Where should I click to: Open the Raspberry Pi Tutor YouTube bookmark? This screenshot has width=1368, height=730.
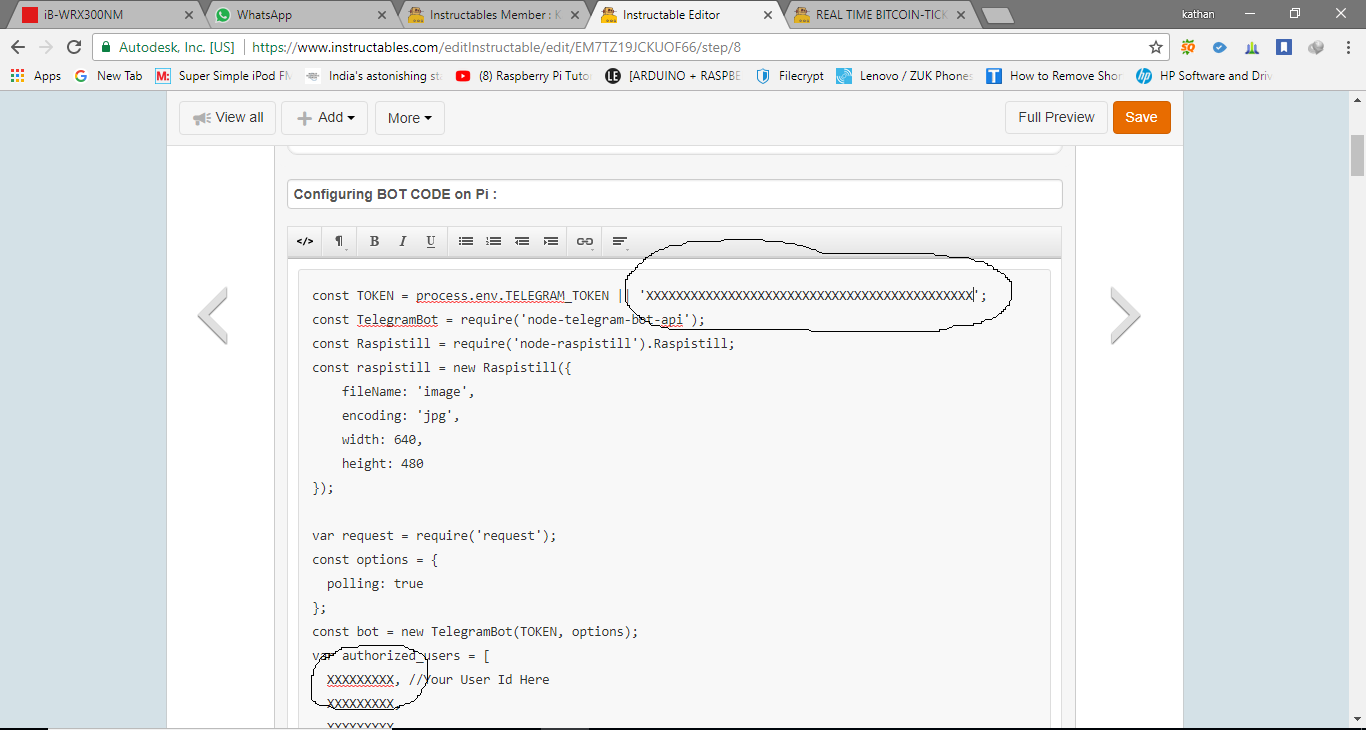[524, 76]
